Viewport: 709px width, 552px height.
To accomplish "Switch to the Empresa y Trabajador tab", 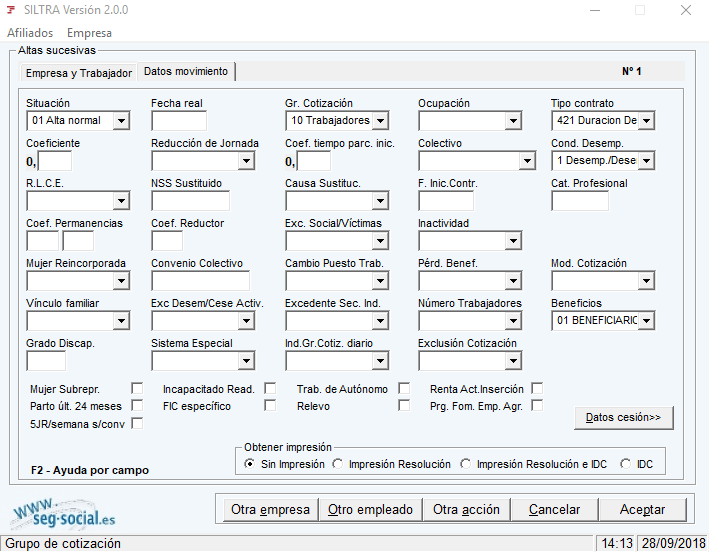I will pyautogui.click(x=78, y=73).
